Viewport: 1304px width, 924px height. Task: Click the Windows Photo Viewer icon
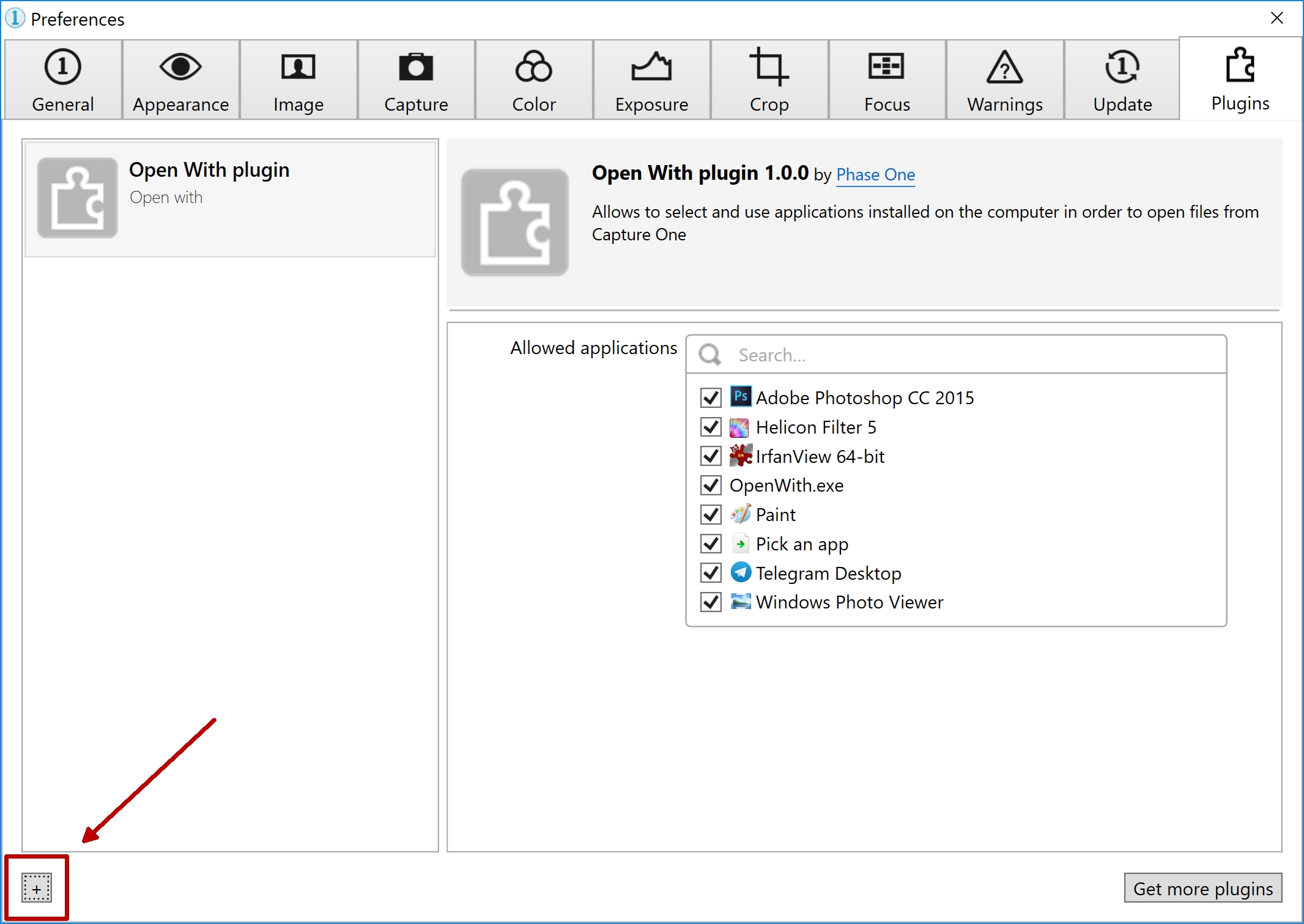pos(741,602)
